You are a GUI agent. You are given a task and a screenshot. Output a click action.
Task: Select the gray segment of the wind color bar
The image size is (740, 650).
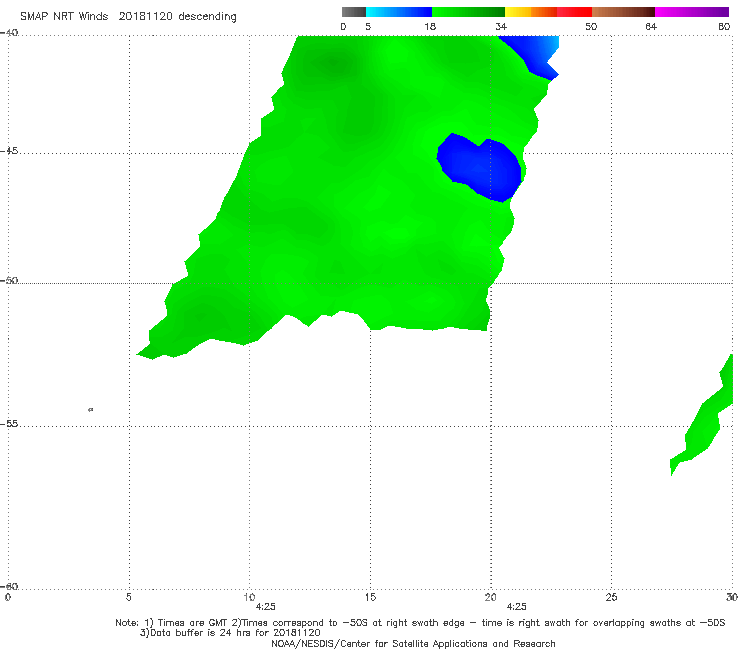pyautogui.click(x=353, y=12)
